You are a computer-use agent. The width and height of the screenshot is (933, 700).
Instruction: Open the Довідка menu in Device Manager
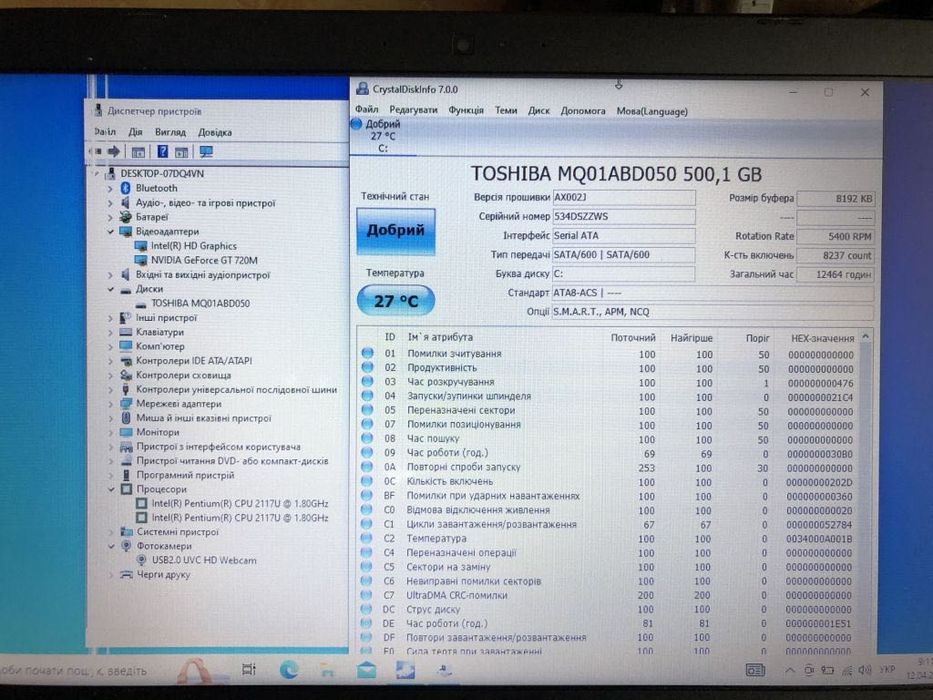click(x=215, y=132)
